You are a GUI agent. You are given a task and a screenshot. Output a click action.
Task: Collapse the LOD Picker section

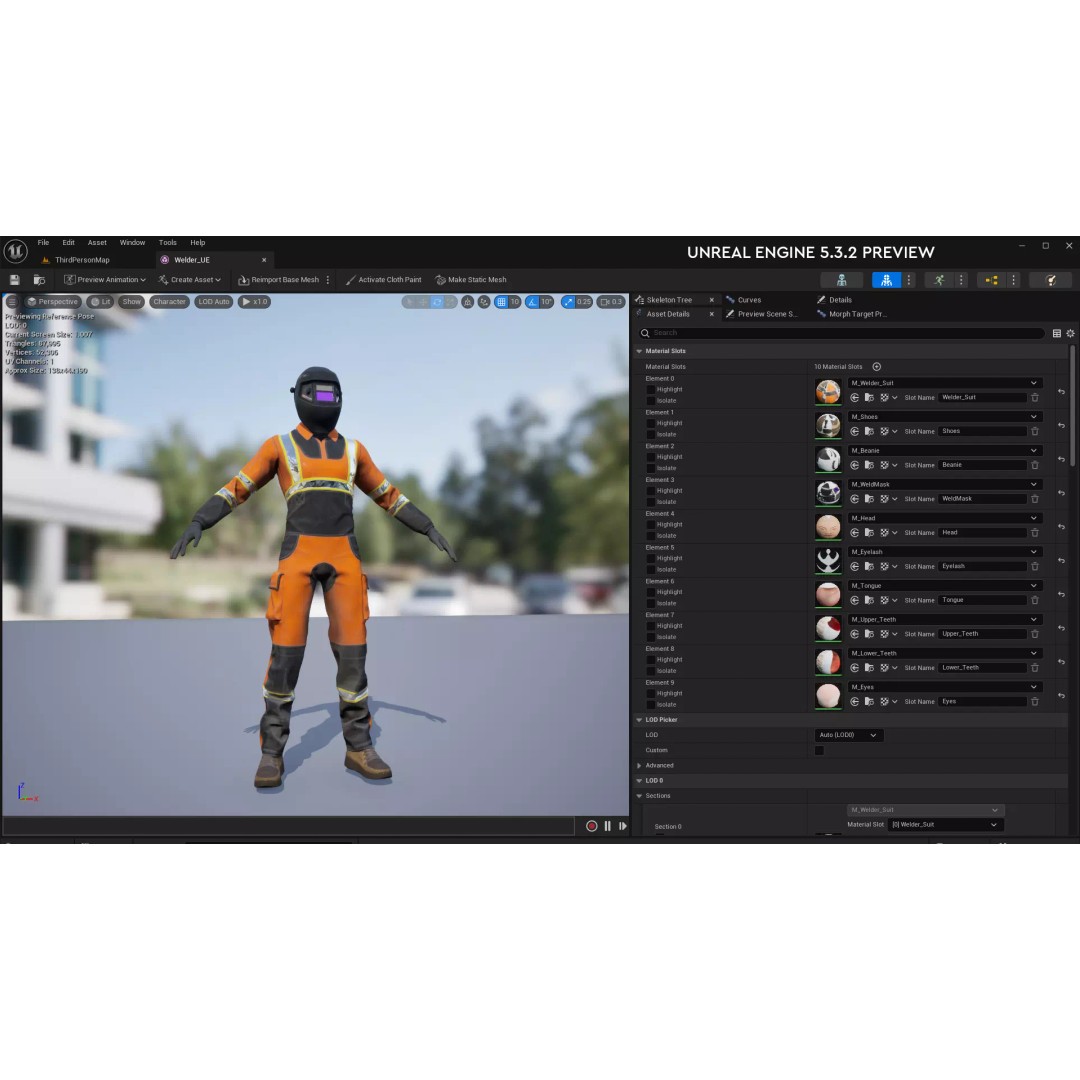point(639,720)
